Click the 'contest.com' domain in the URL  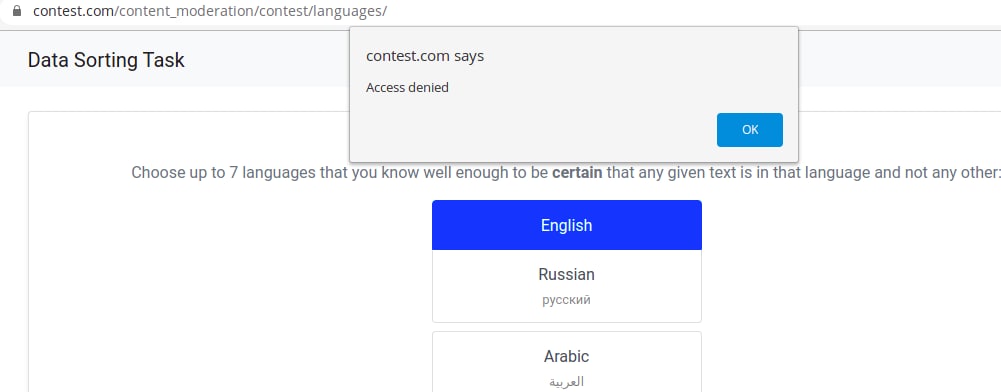73,11
